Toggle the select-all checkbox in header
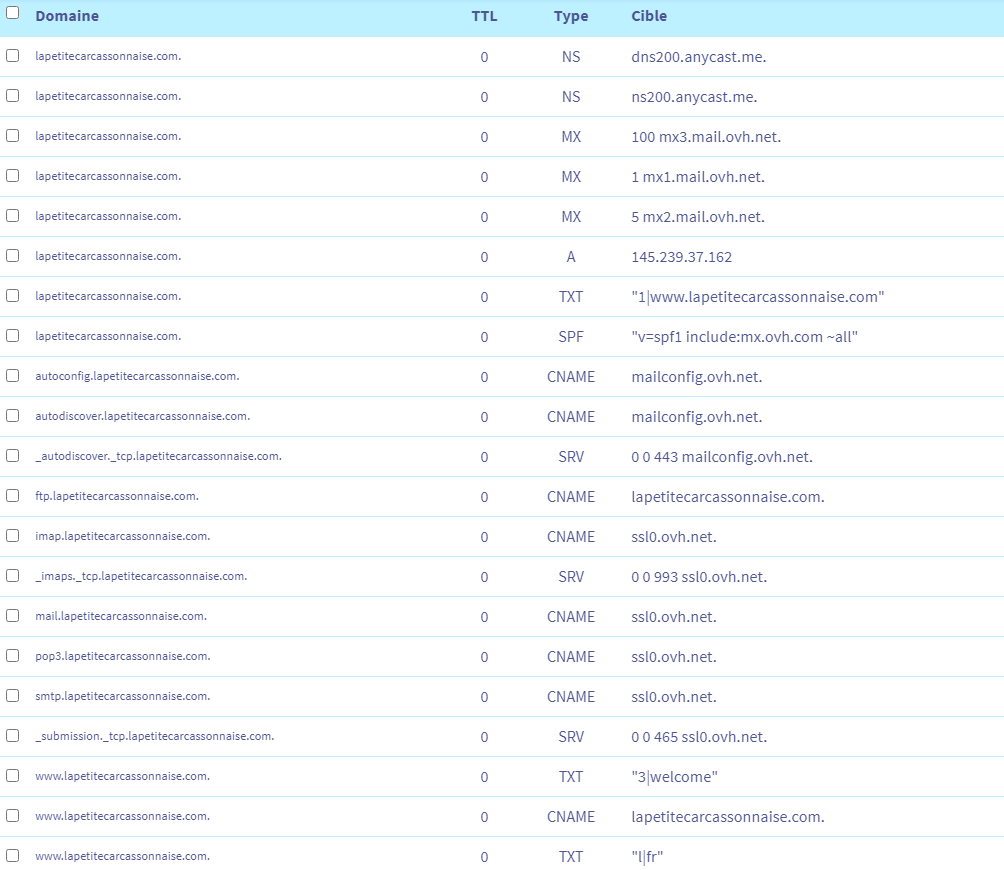The width and height of the screenshot is (1004, 870). coord(12,14)
